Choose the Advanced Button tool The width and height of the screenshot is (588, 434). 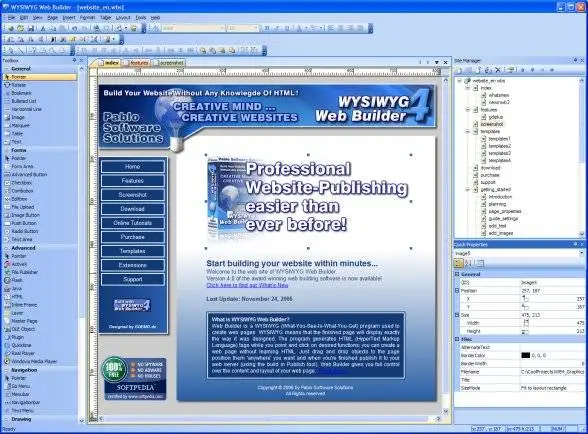click(29, 174)
